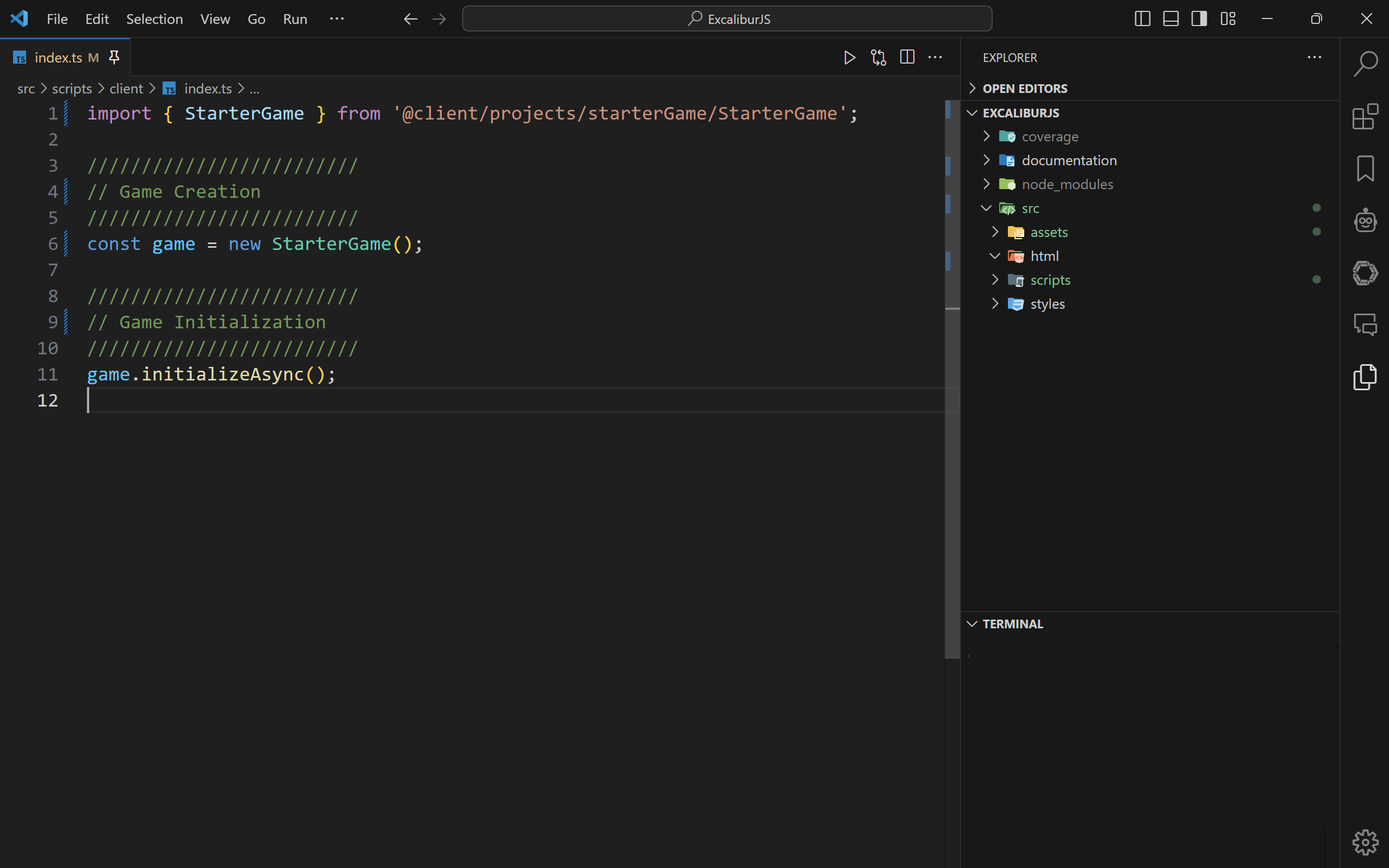Show more menu items ellipsis
Screen dimensions: 1389x868
pos(337,19)
